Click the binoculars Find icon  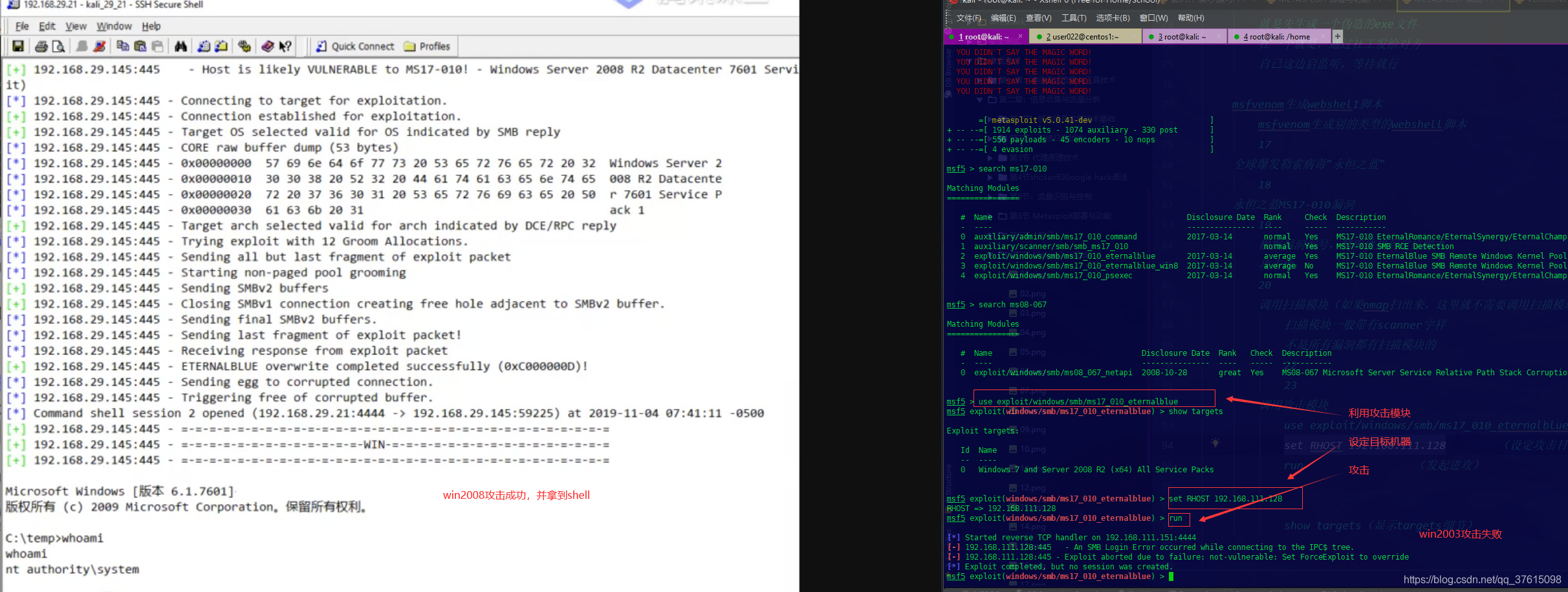[180, 46]
